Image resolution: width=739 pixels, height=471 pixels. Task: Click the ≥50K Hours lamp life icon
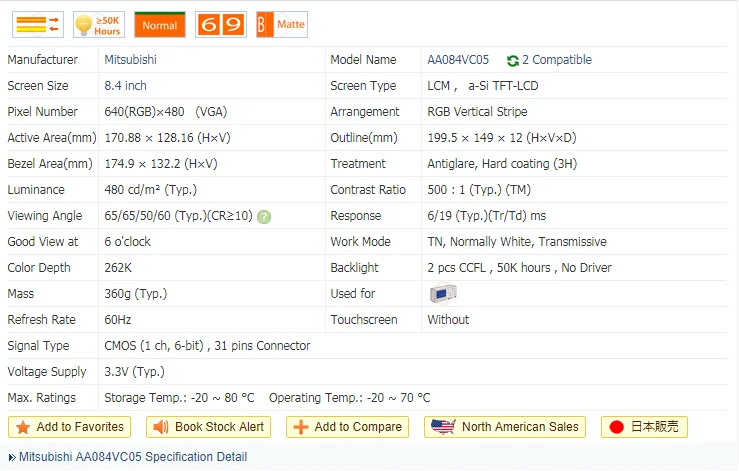point(99,25)
